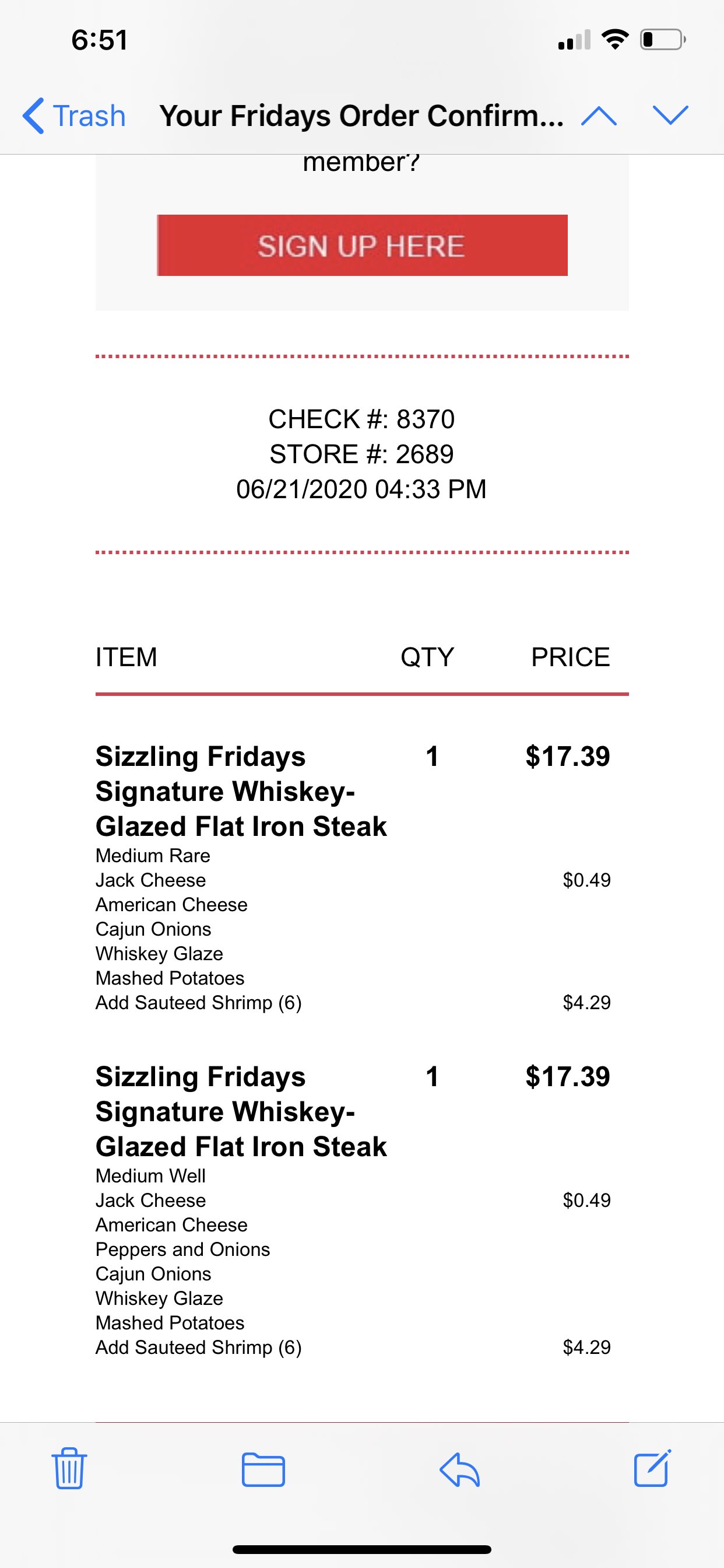Tap the order date 06/21/2020 text

pos(361,489)
